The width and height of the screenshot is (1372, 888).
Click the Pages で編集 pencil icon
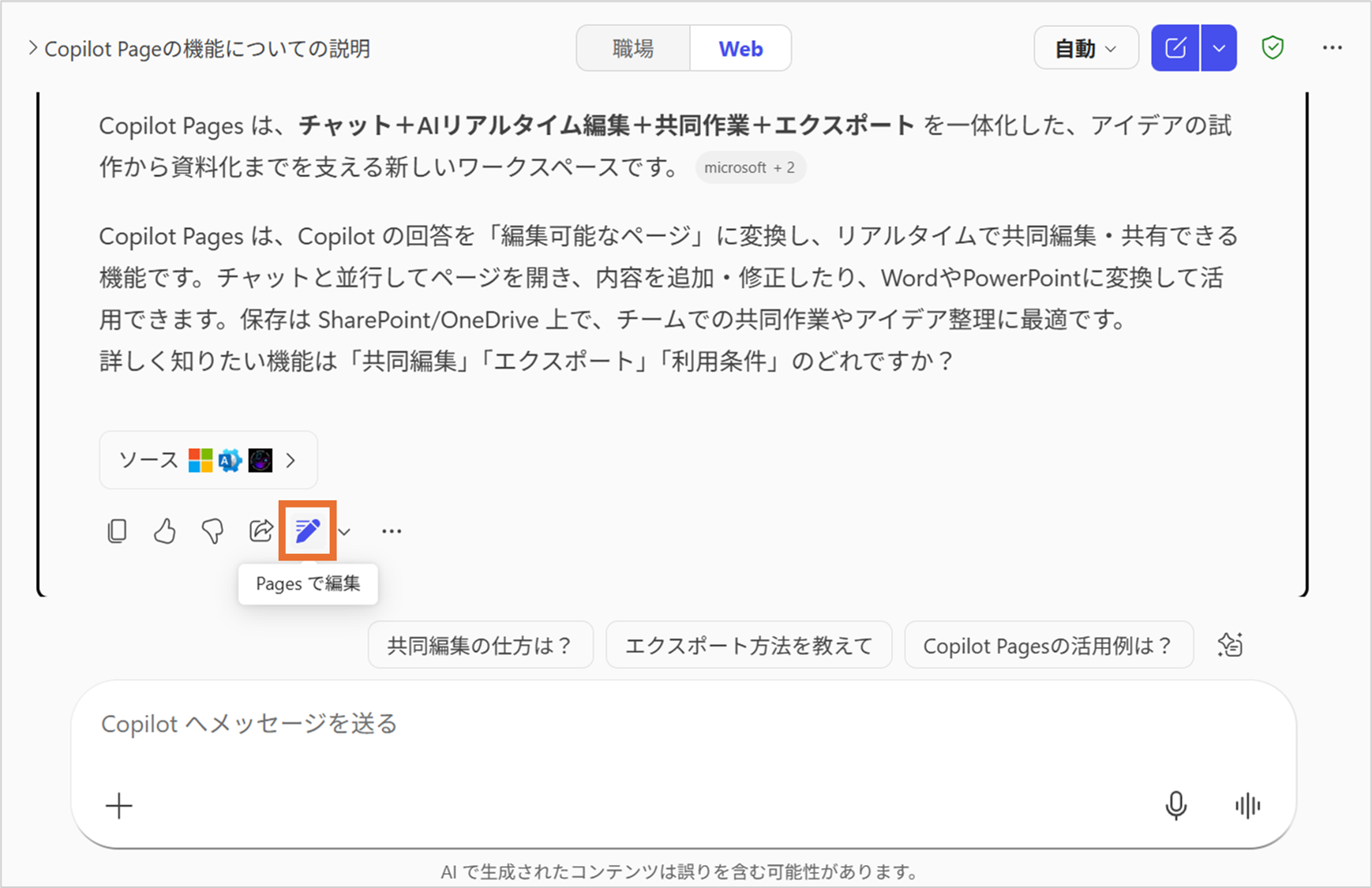(x=307, y=531)
